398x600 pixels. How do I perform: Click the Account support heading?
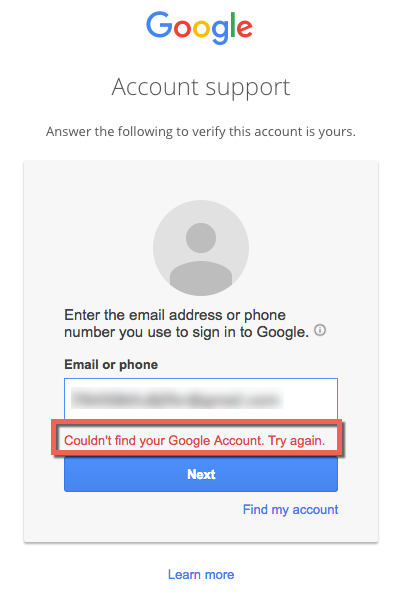pos(201,88)
